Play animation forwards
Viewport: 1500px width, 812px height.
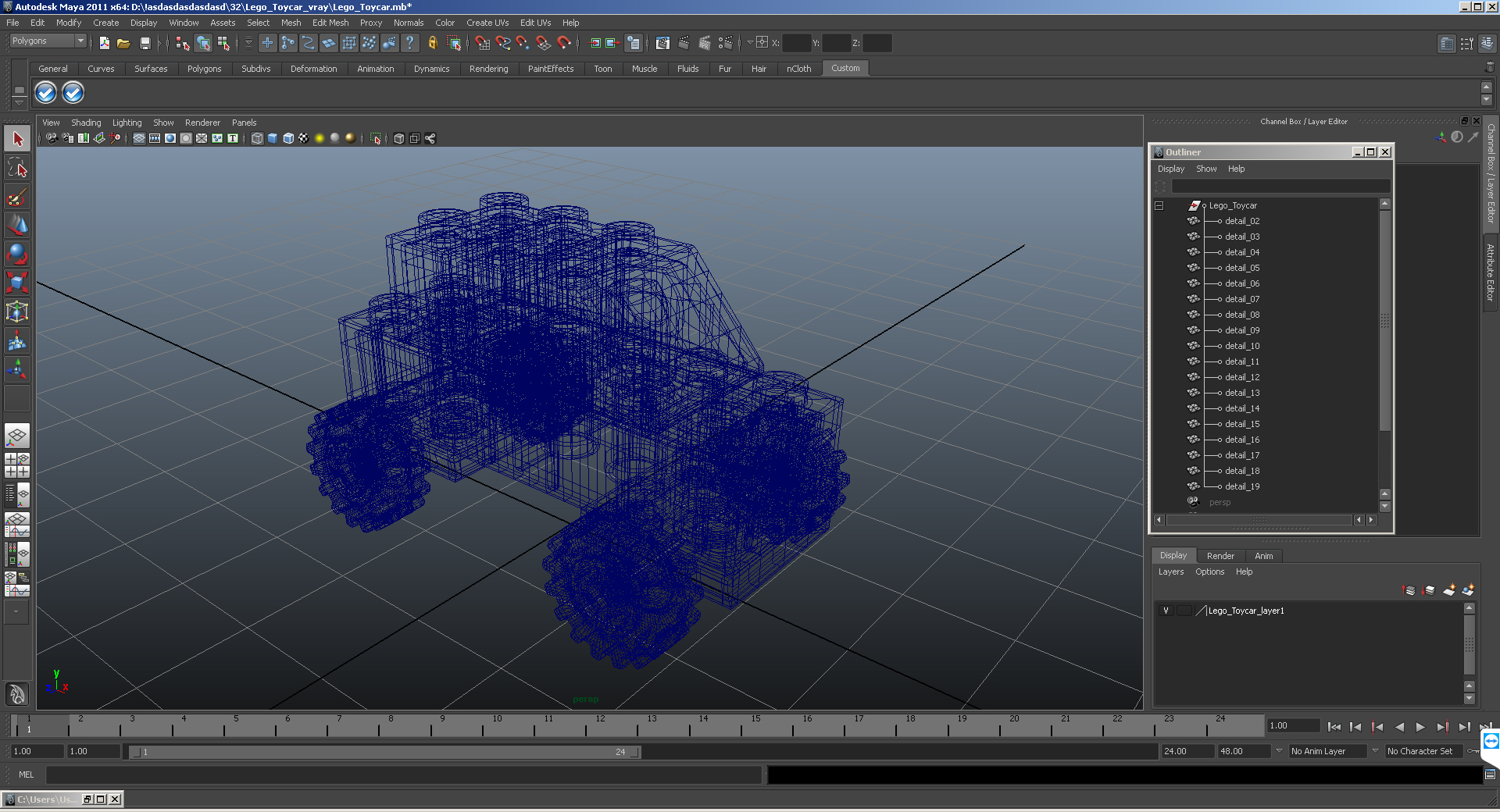(x=1420, y=727)
